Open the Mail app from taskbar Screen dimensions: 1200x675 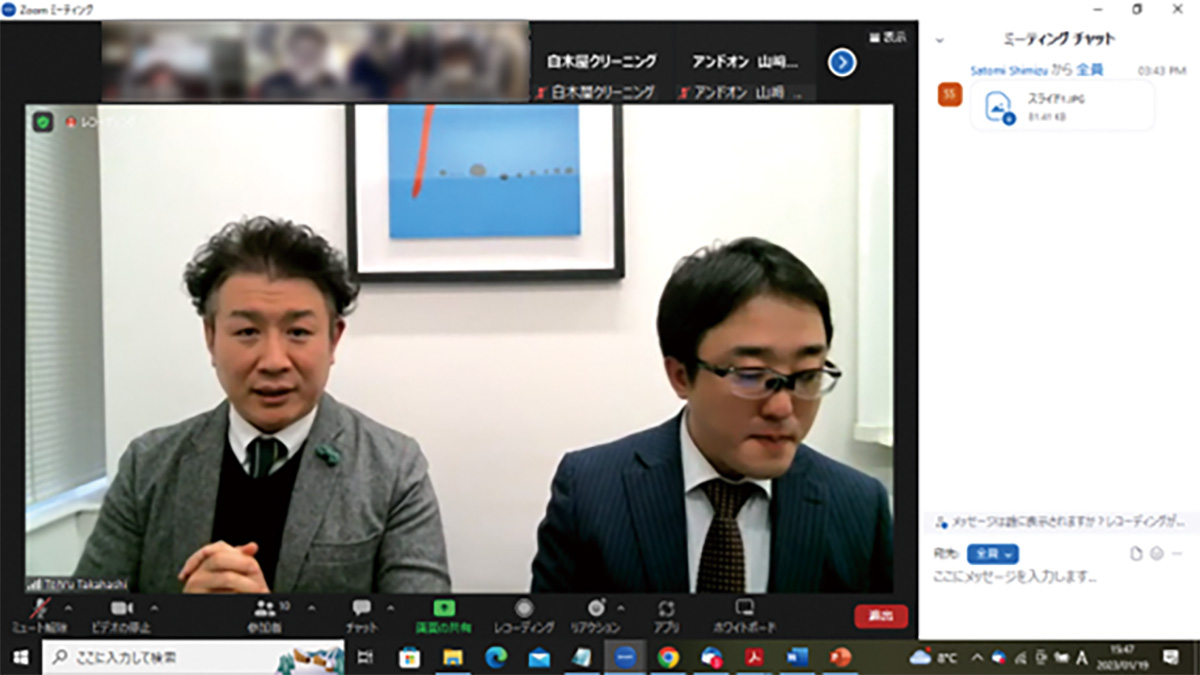tap(539, 657)
